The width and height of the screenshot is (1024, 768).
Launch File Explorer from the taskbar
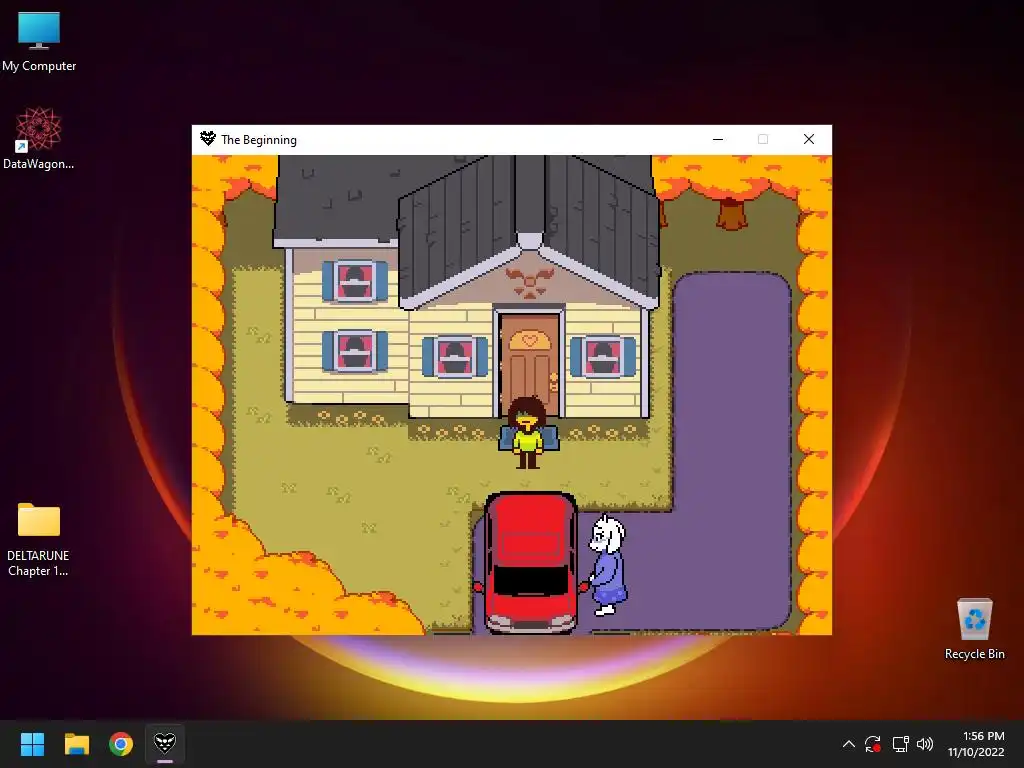(76, 744)
